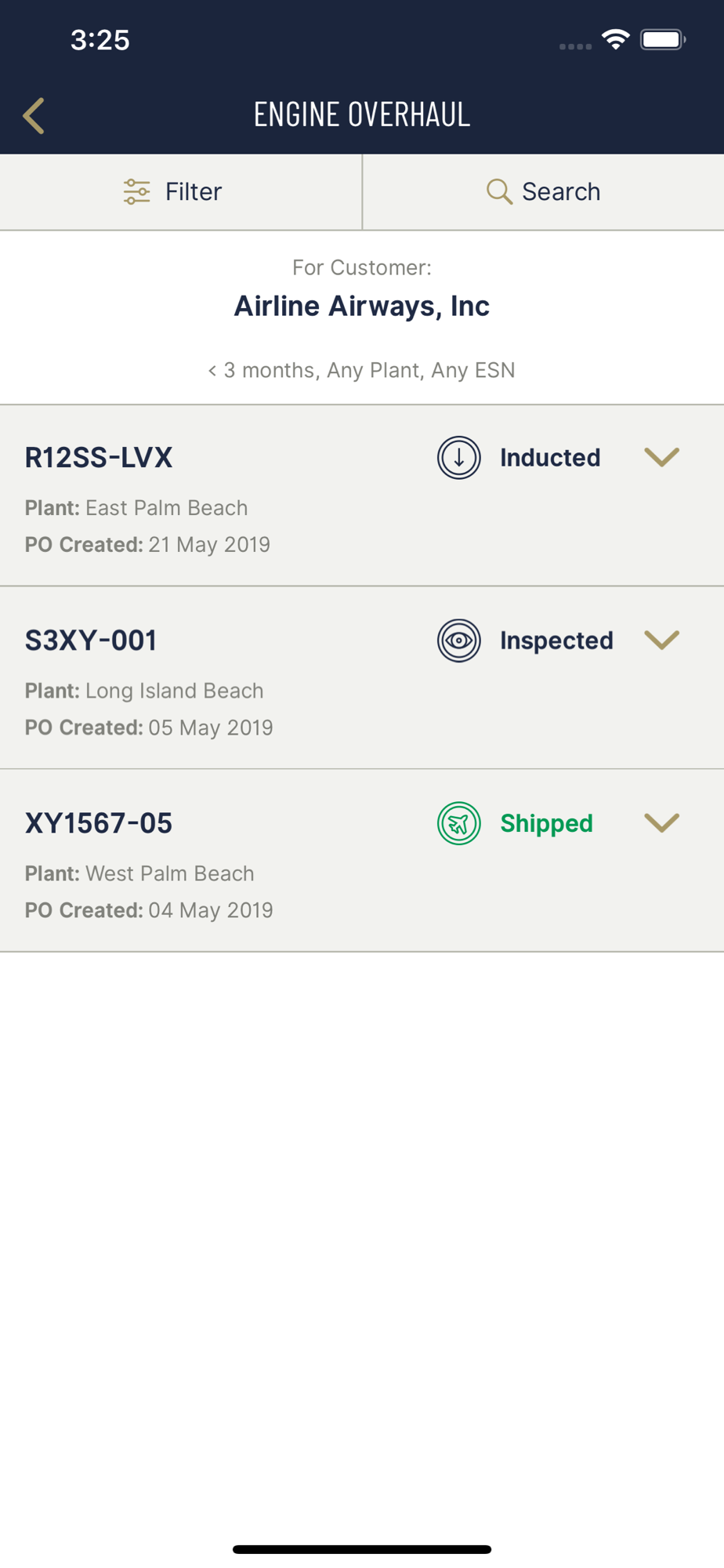This screenshot has width=724, height=1568.
Task: Tap the battery status icon
Action: [663, 39]
